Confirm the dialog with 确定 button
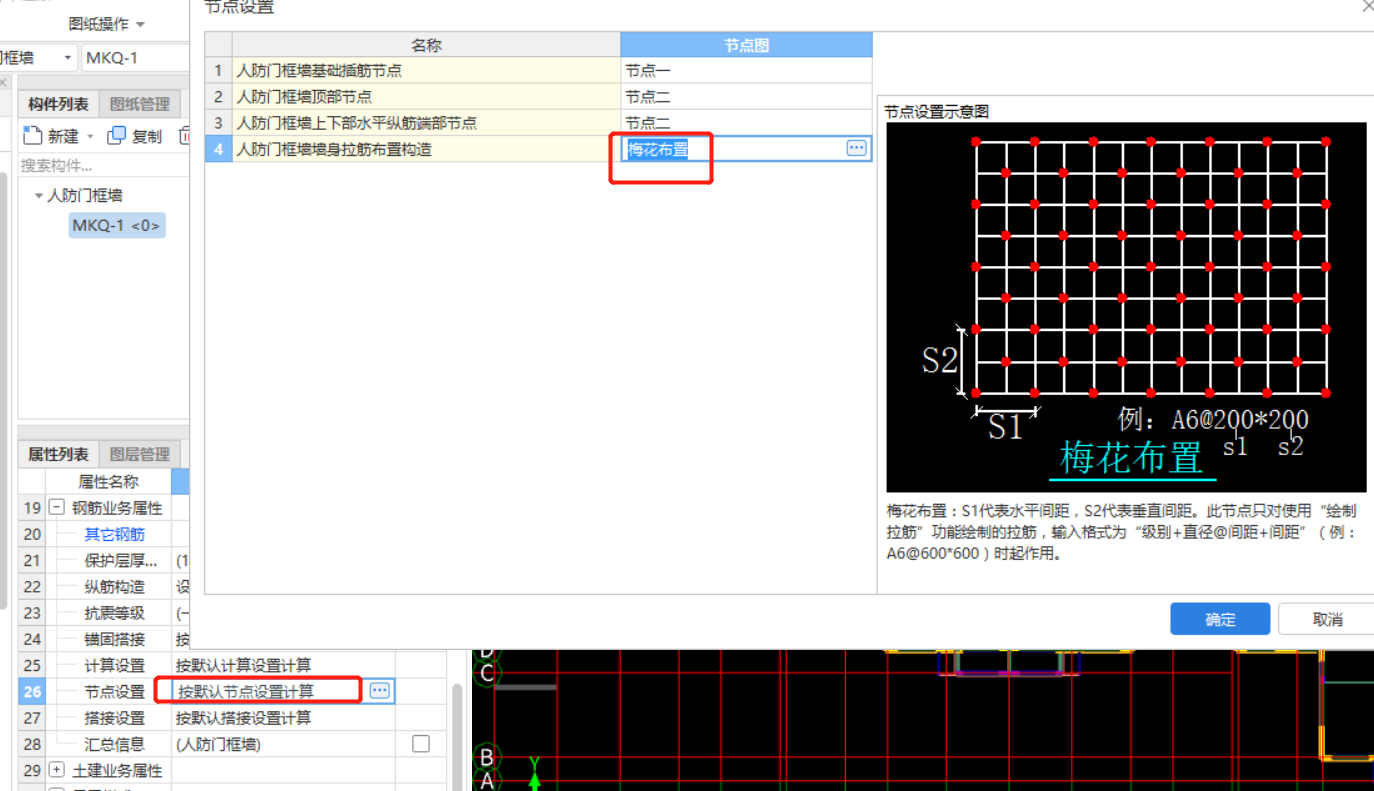The width and height of the screenshot is (1374, 791). [1220, 619]
